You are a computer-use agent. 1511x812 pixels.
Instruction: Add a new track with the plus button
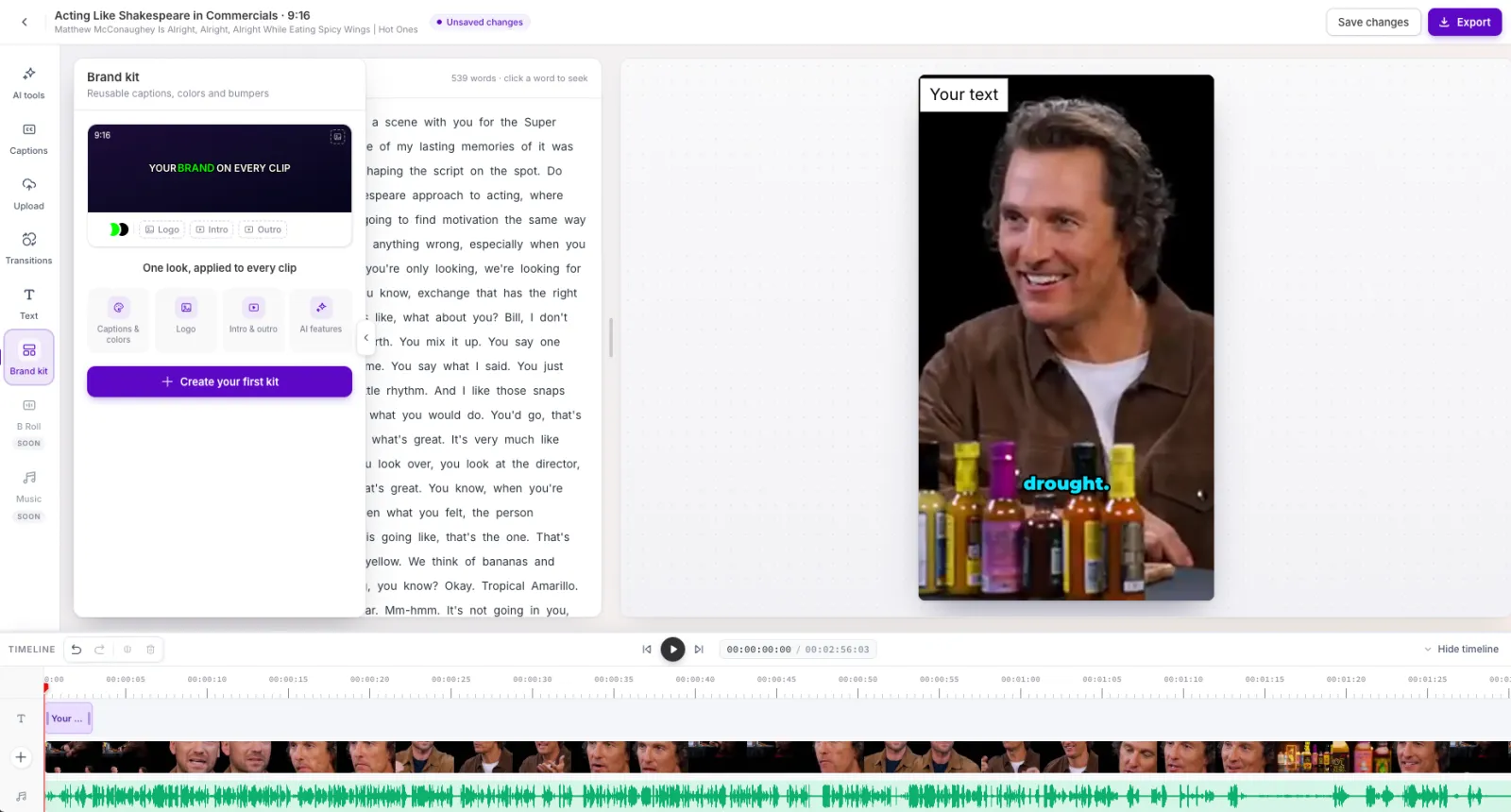click(21, 757)
